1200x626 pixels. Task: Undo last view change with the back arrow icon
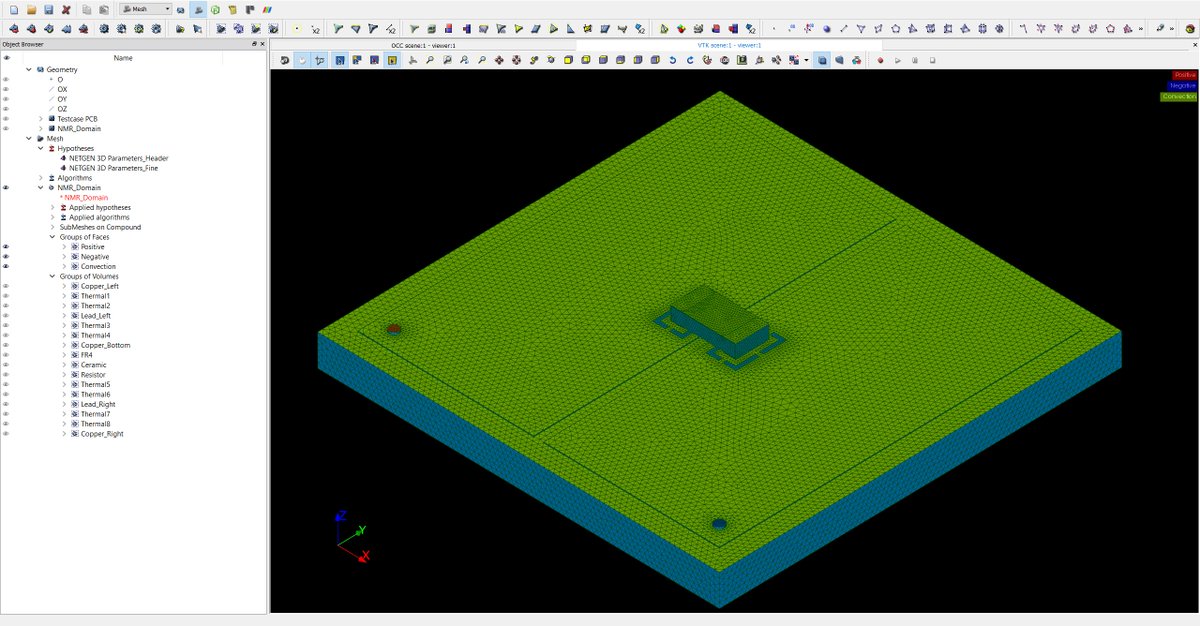click(x=673, y=61)
